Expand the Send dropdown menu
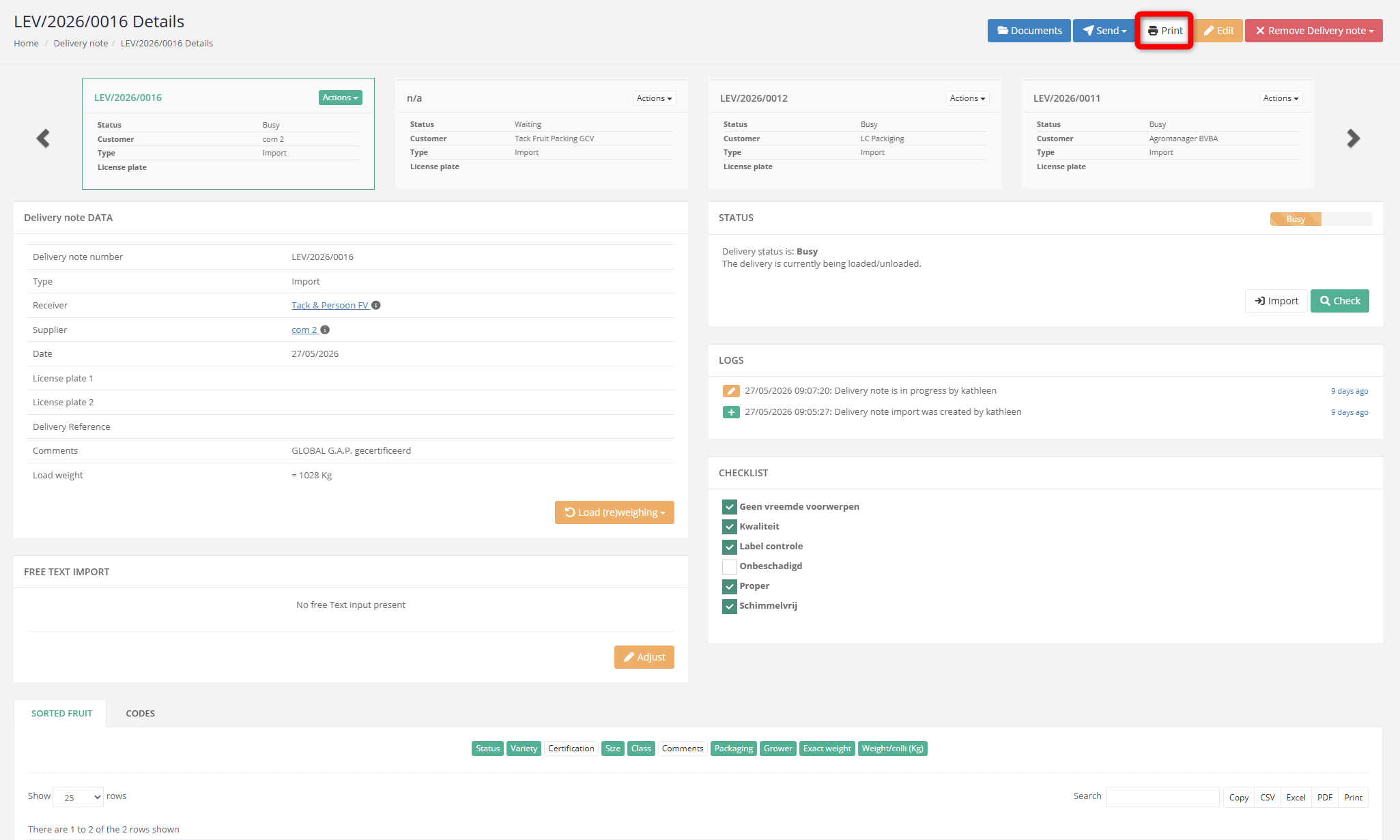Screen dimensions: 1400x840 (x=1104, y=31)
